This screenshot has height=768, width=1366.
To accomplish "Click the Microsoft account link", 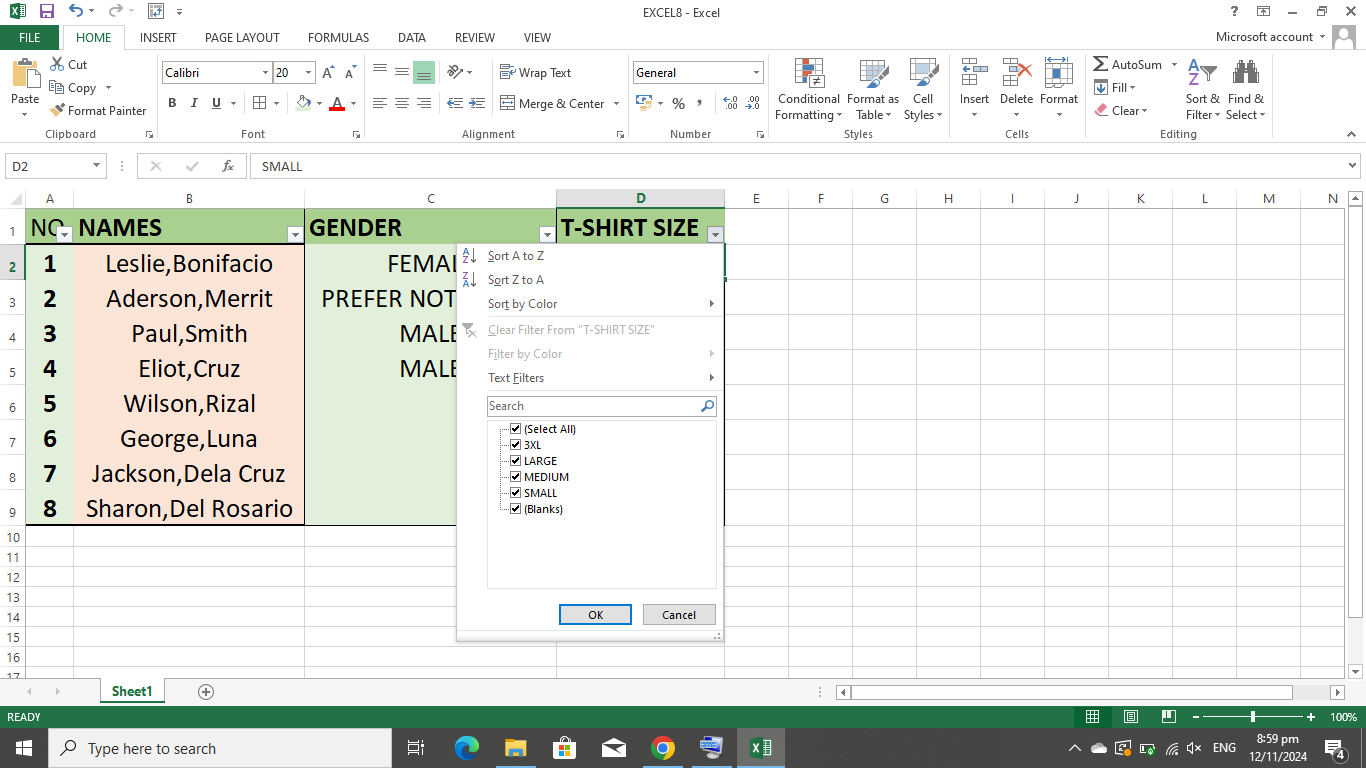I will (x=1264, y=37).
